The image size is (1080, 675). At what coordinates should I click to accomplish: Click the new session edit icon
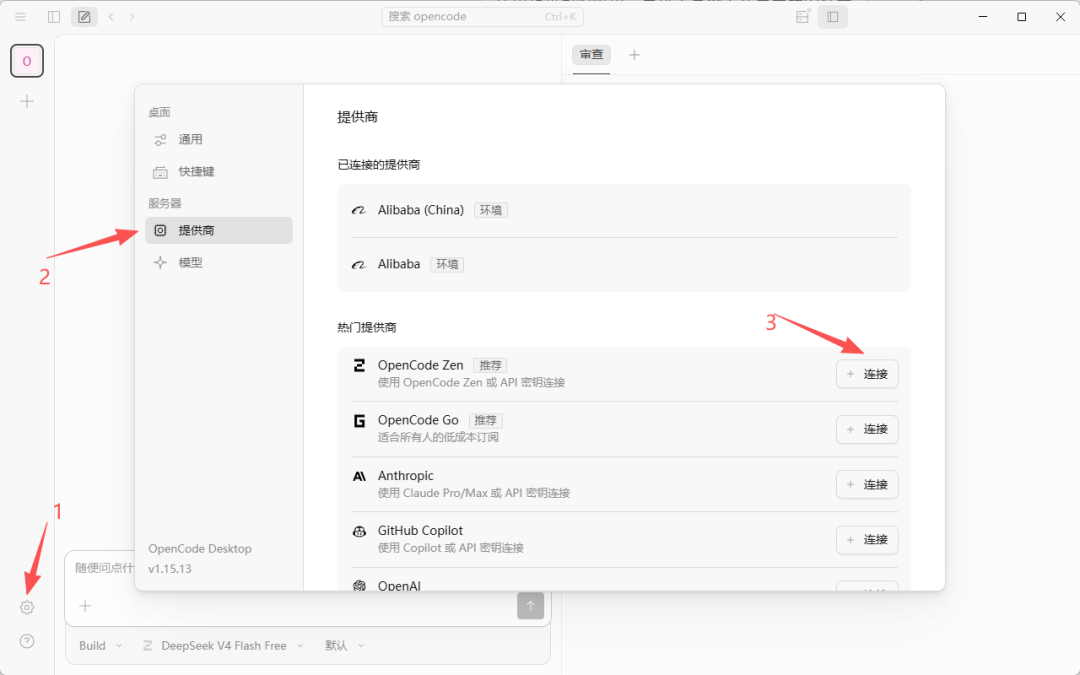84,17
